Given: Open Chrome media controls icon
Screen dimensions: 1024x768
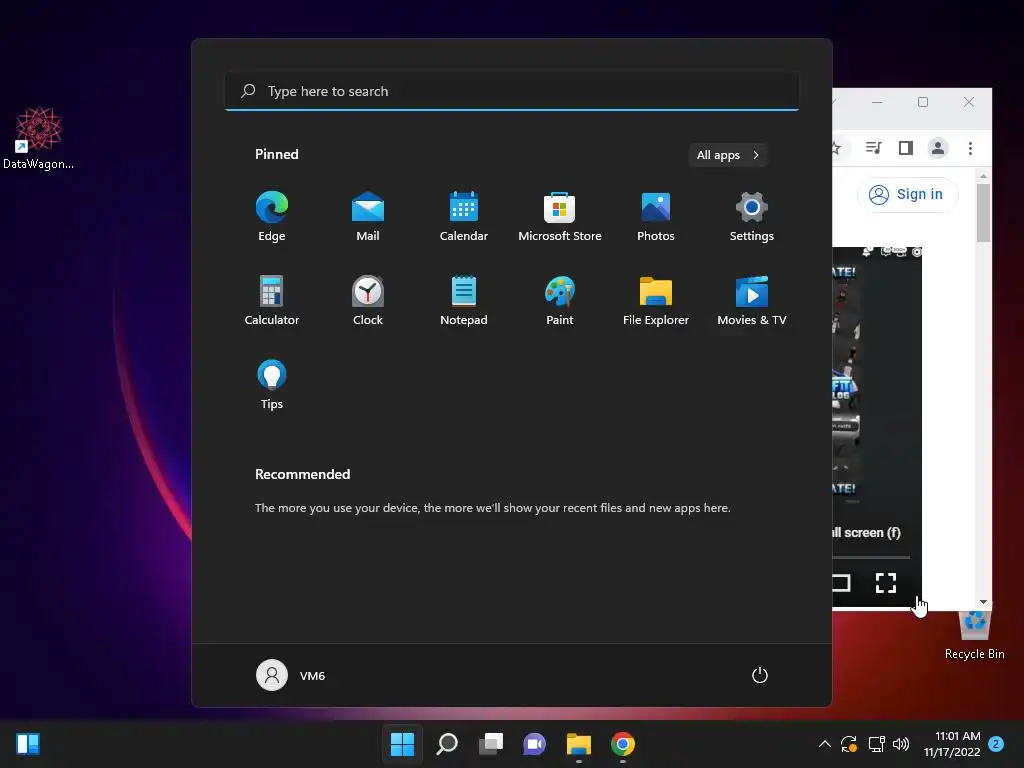Looking at the screenshot, I should (874, 148).
